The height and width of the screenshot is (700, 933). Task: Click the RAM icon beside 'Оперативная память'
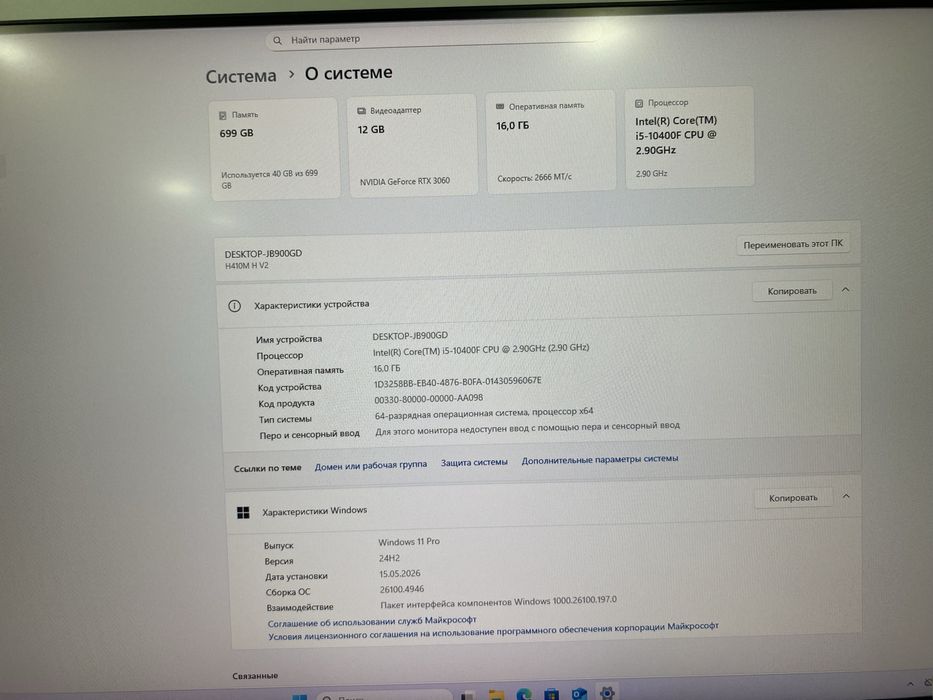click(x=500, y=107)
